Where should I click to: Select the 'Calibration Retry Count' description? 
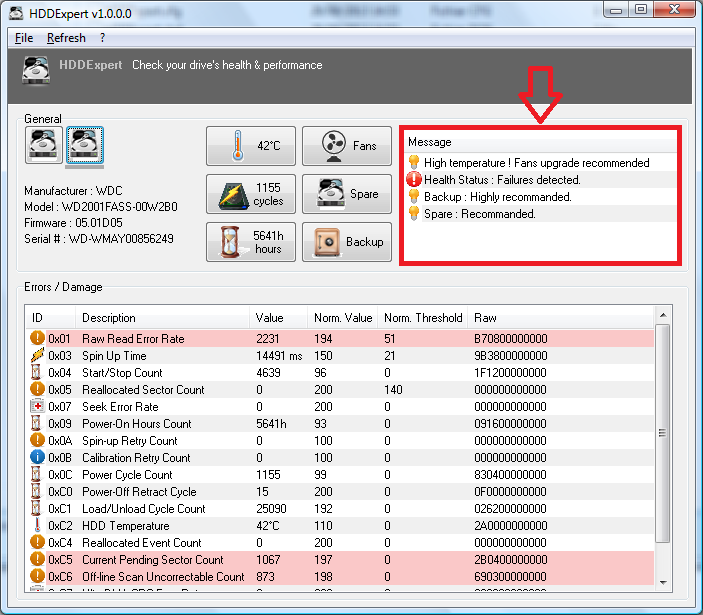point(136,458)
